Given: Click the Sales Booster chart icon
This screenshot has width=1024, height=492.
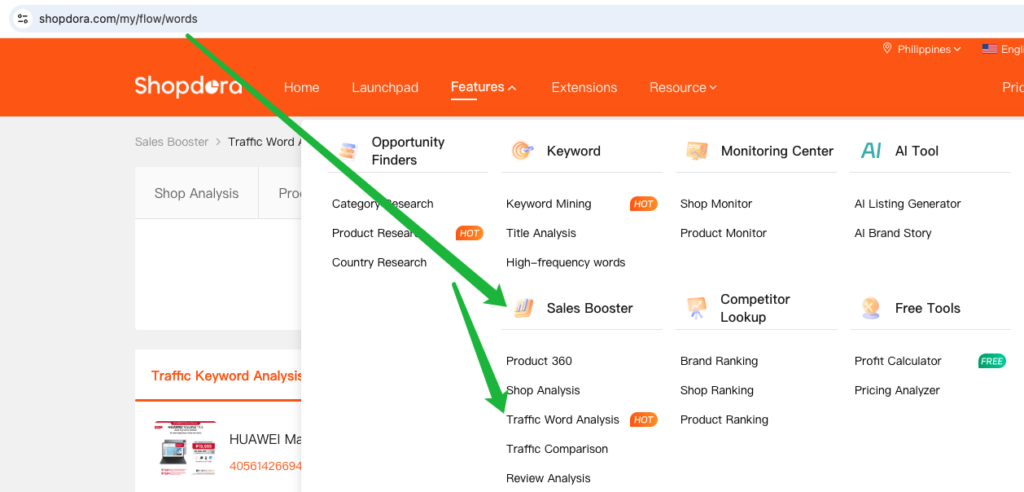Looking at the screenshot, I should (x=523, y=308).
